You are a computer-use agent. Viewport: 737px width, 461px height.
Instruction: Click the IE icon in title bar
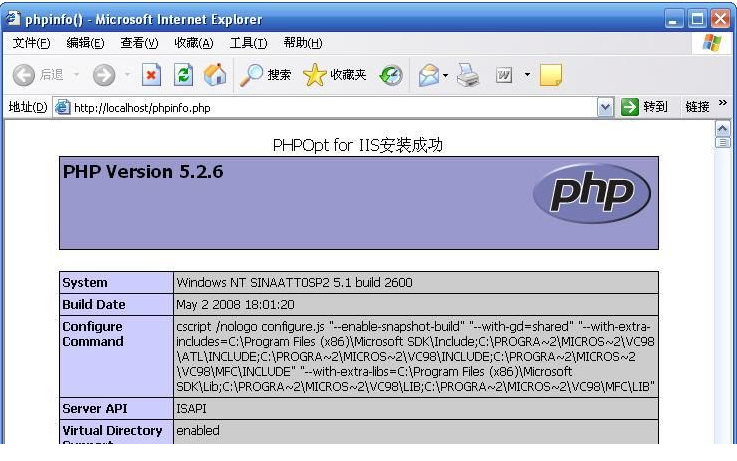point(13,18)
